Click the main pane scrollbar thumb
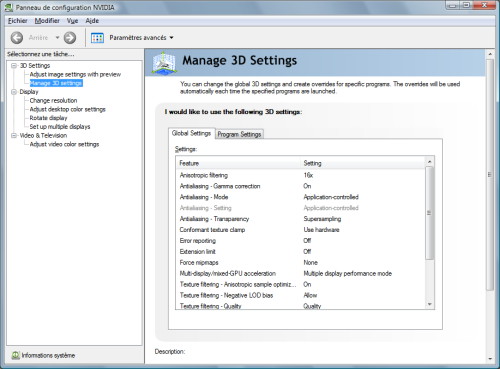The image size is (500, 369). coord(490,175)
